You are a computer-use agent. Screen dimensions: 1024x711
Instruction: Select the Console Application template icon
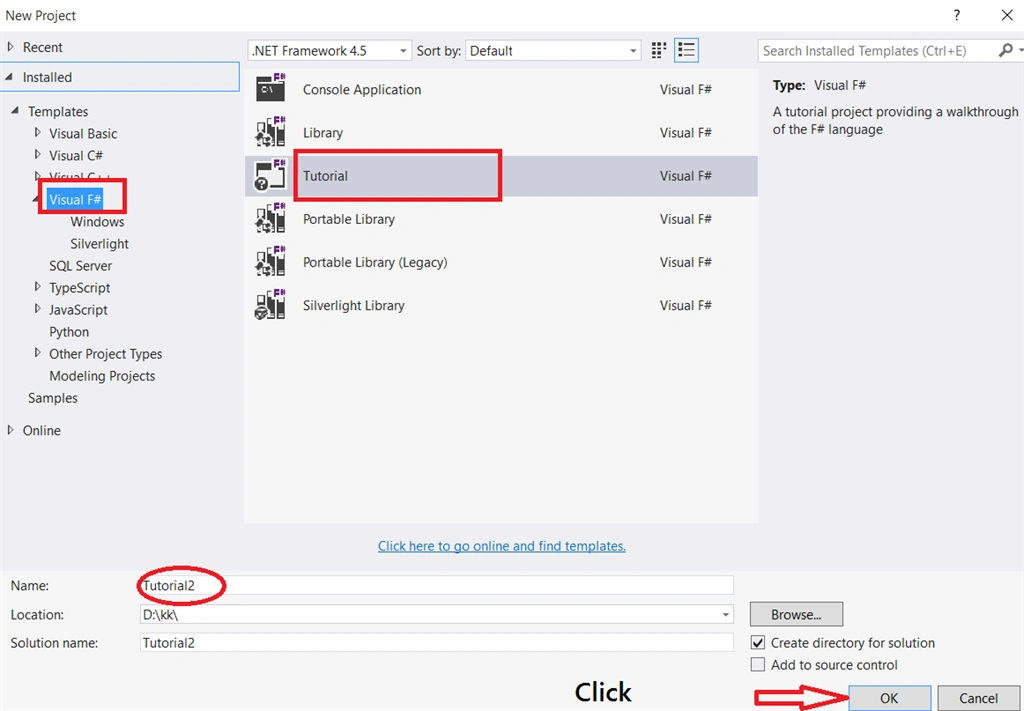click(x=270, y=89)
